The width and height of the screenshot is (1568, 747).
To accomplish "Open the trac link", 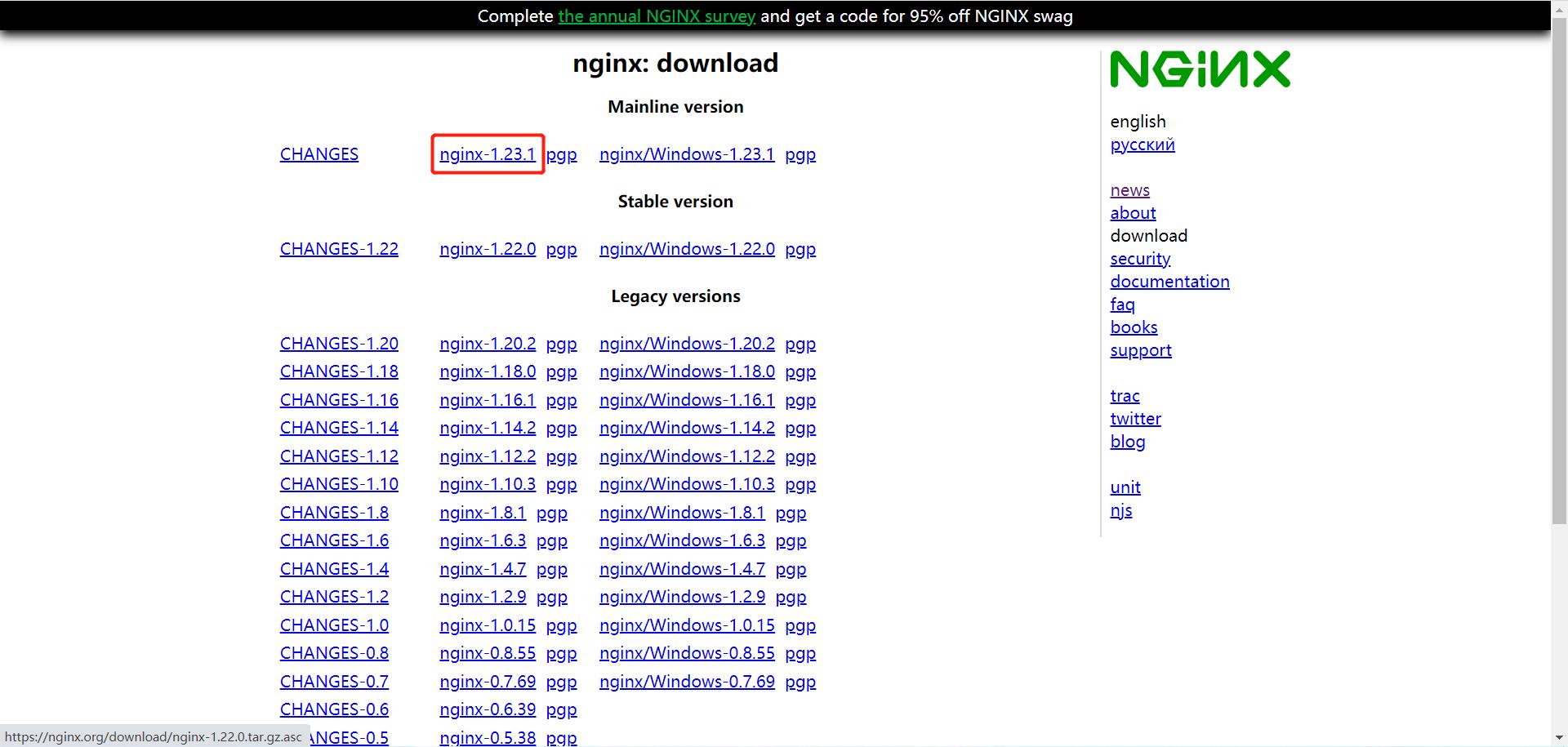I will click(x=1125, y=396).
